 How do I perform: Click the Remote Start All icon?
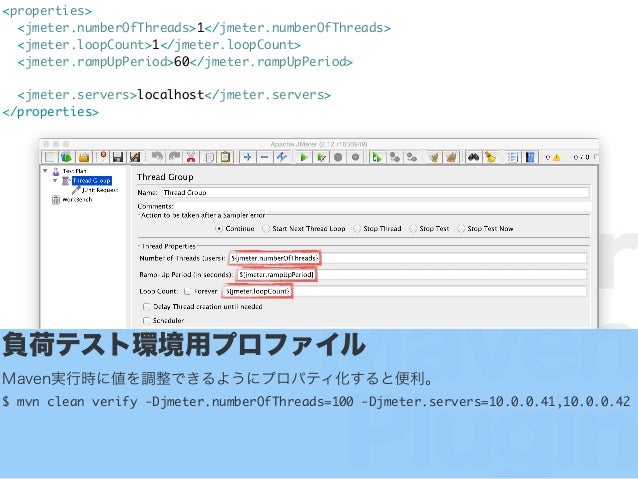[x=377, y=157]
